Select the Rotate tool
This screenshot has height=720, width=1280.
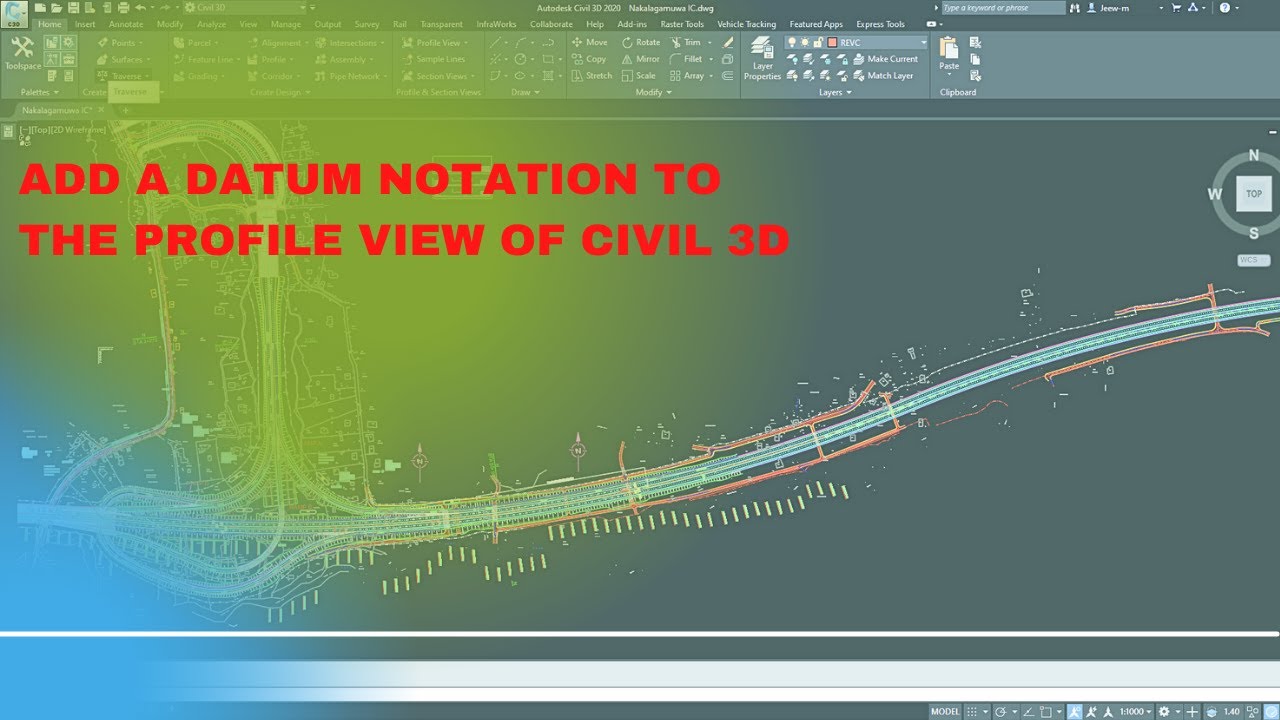[640, 42]
